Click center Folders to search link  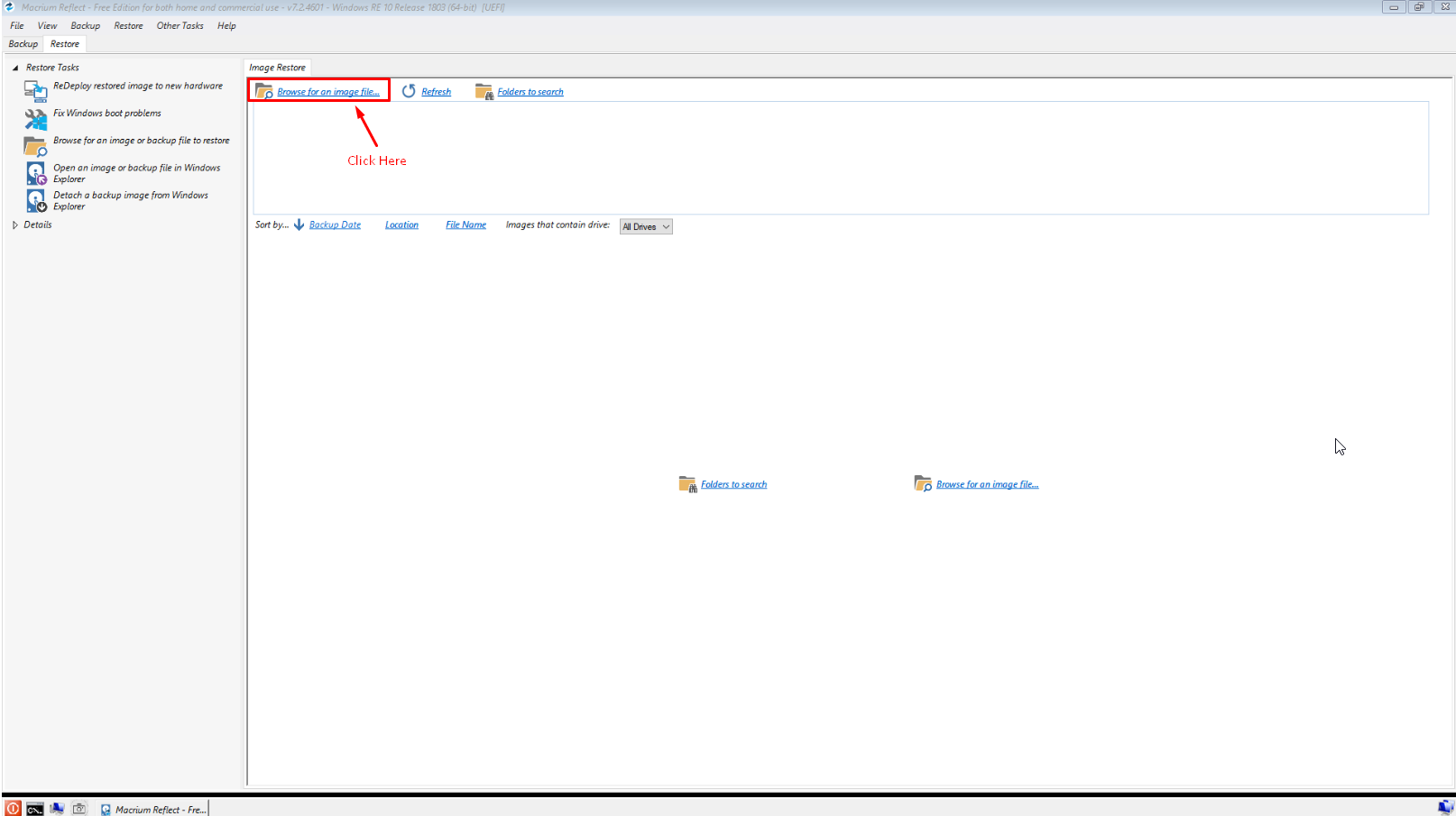point(733,484)
